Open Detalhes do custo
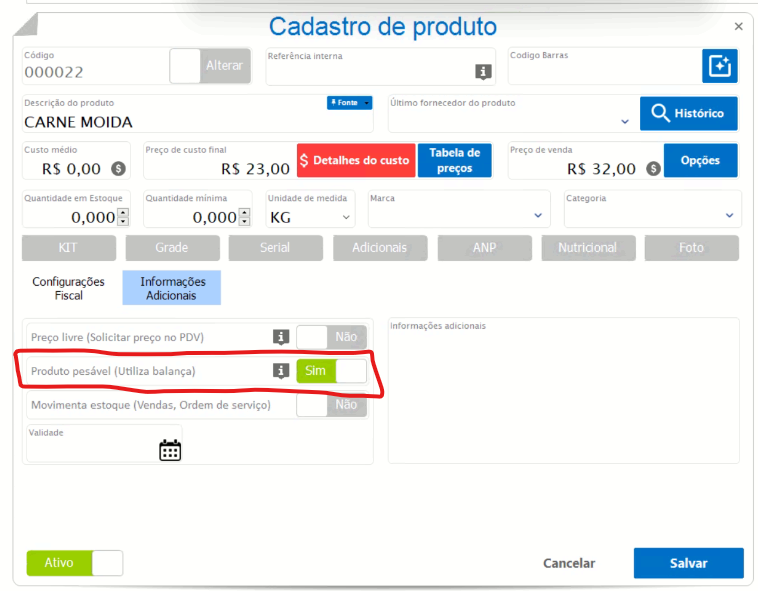This screenshot has height=591, width=758. point(355,160)
